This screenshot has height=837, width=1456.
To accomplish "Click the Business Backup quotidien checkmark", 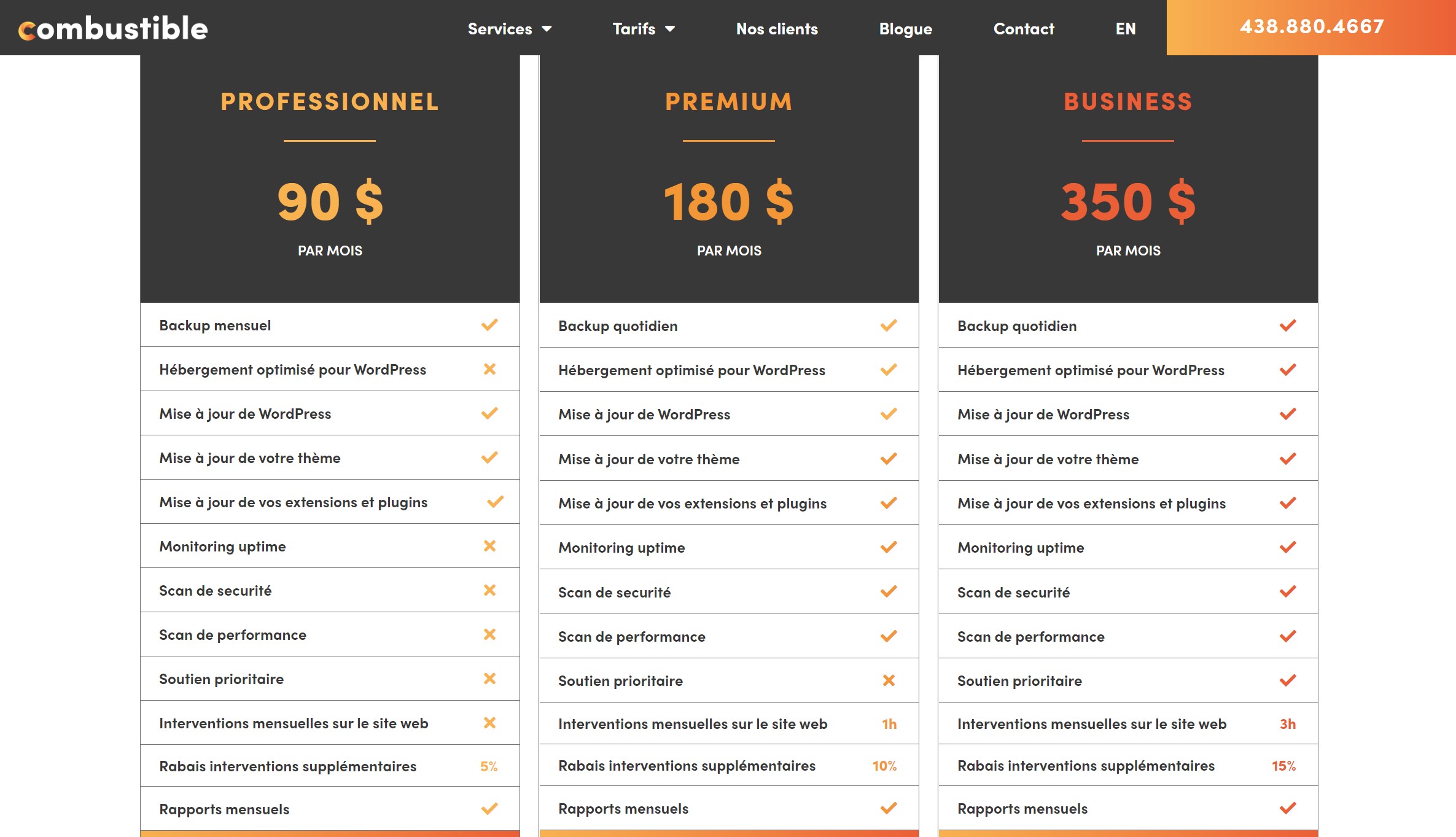I will tap(1288, 325).
